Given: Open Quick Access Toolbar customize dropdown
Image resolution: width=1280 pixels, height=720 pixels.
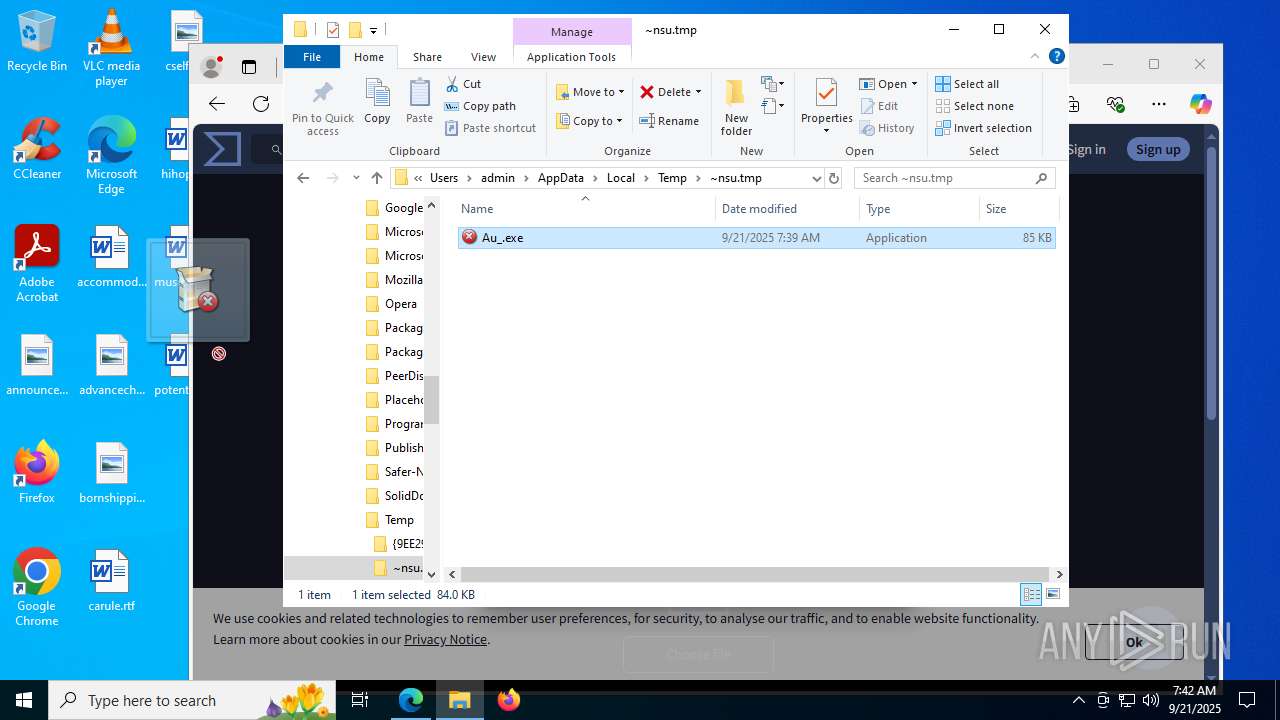Looking at the screenshot, I should [373, 30].
